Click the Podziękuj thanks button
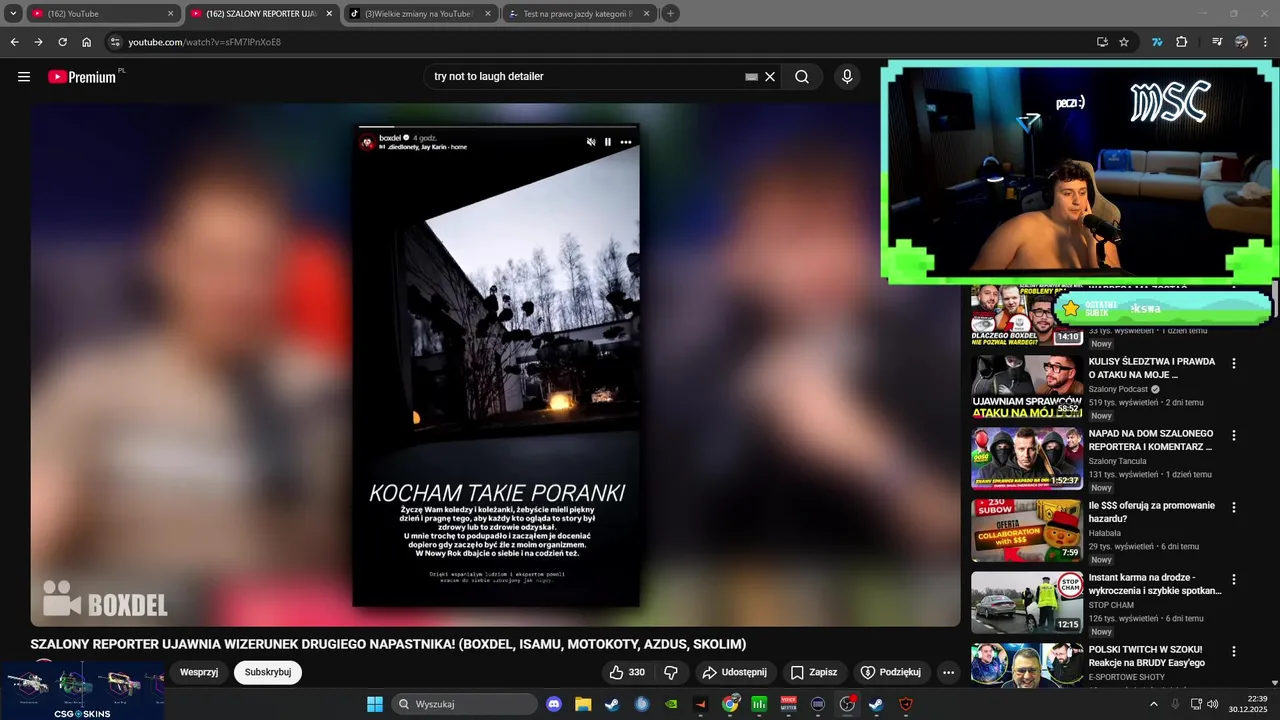 coord(890,672)
